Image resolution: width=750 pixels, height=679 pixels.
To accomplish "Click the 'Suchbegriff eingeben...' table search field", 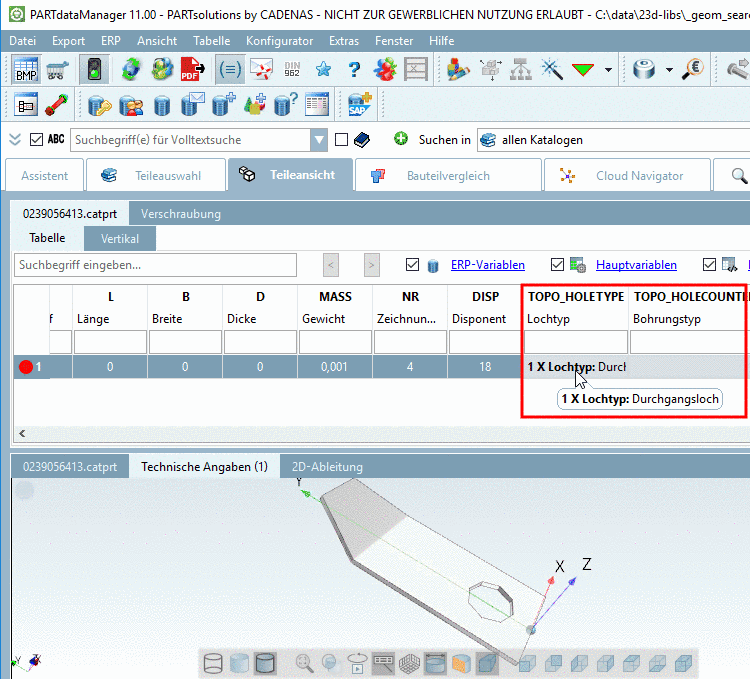I will tap(155, 265).
